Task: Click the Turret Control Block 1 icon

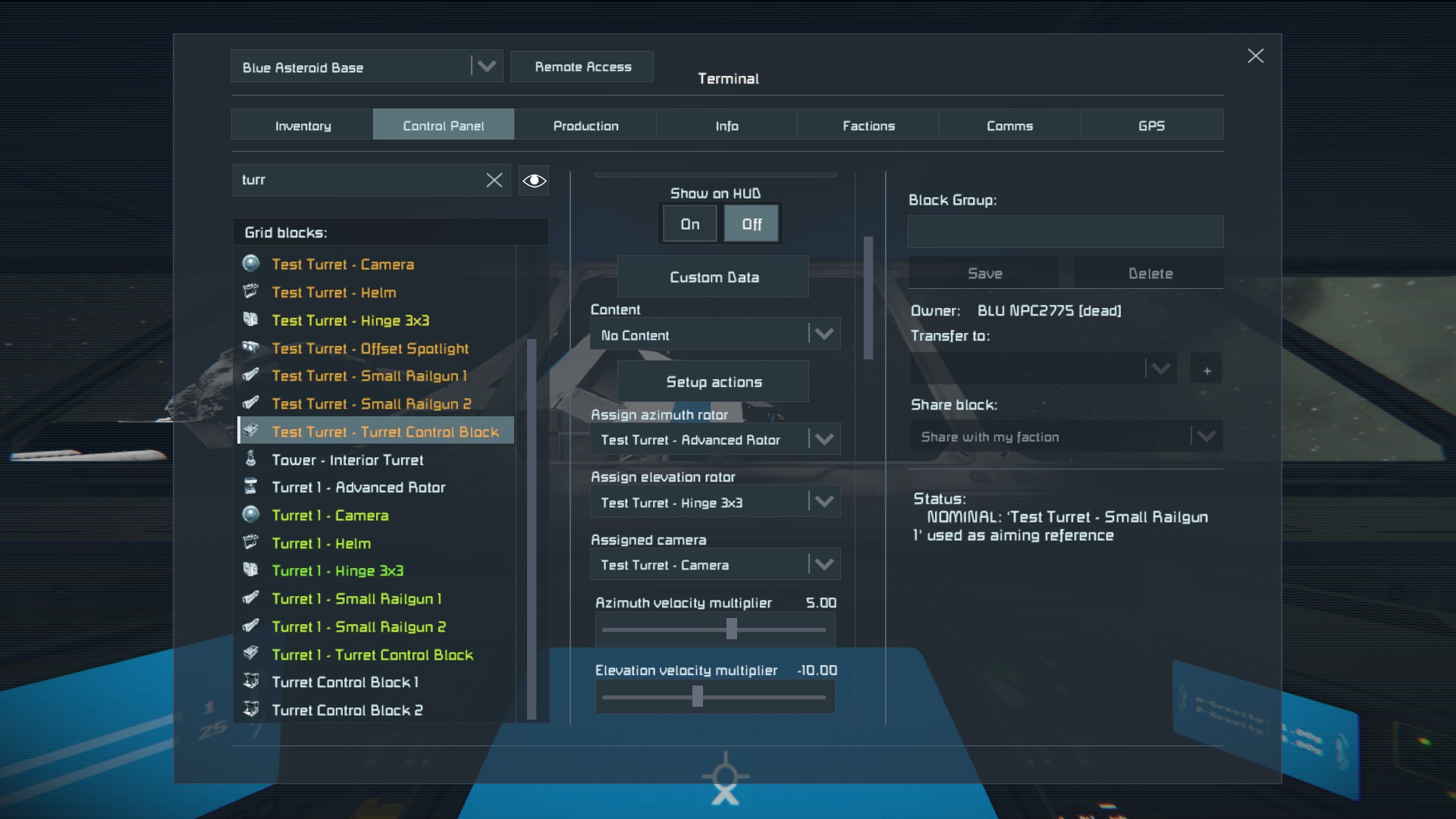Action: 251,681
